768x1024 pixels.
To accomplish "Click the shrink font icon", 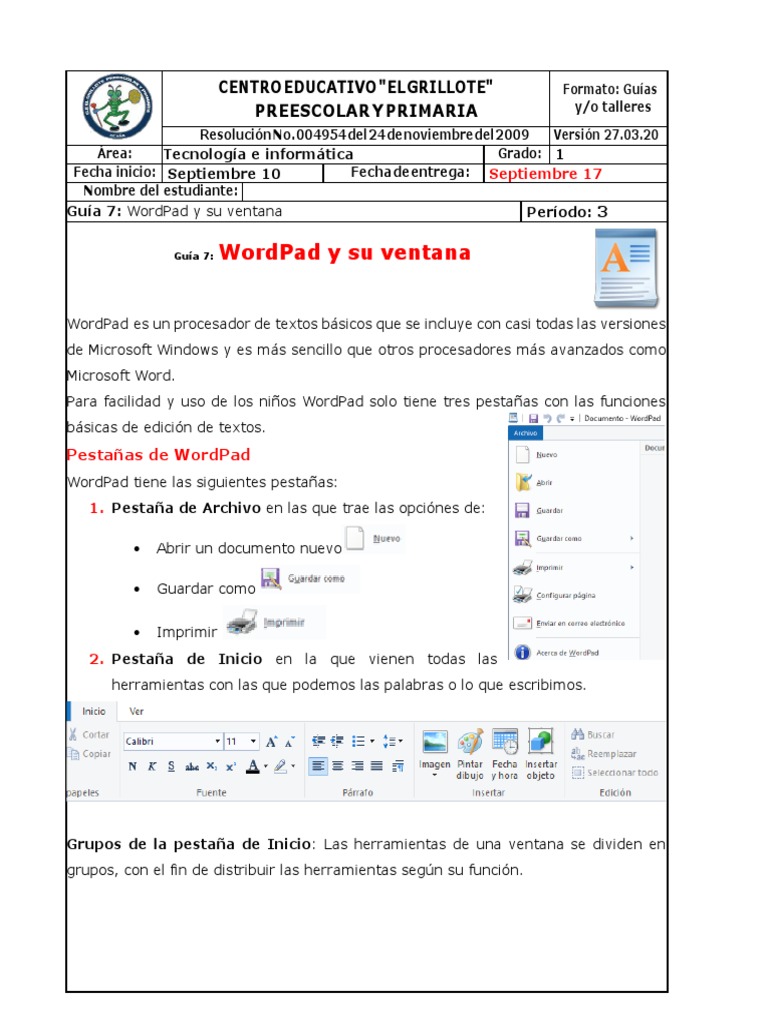I will pos(290,741).
